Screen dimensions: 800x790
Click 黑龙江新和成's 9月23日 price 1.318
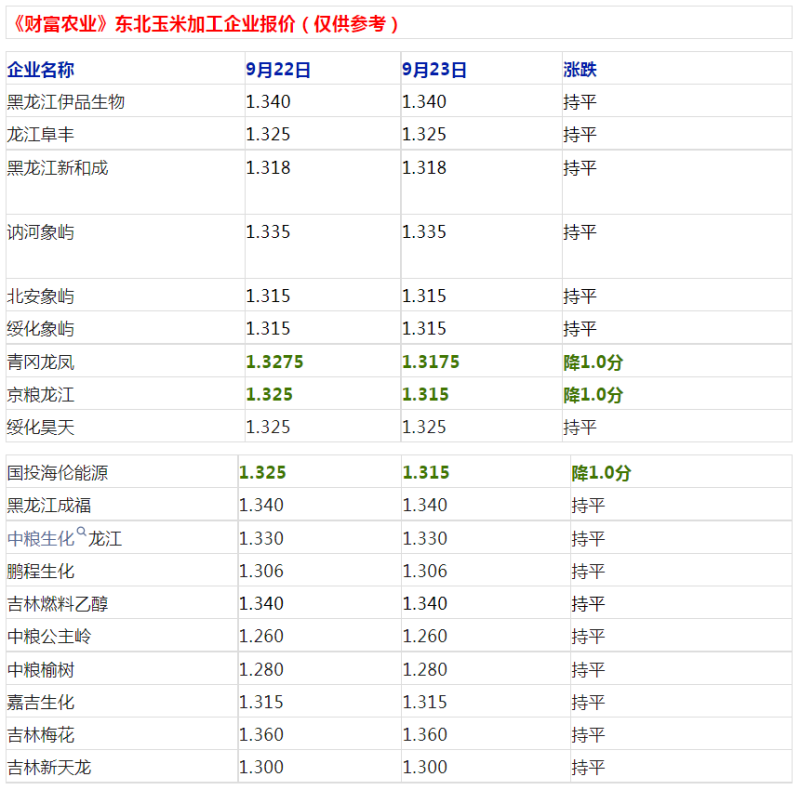(x=424, y=168)
